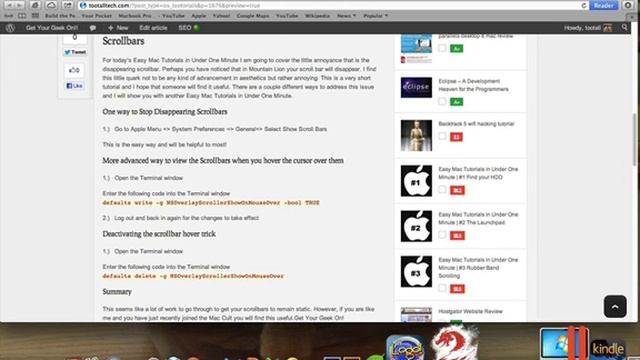
Task: Open the Get Your Geek On! site menu
Action: (52, 28)
